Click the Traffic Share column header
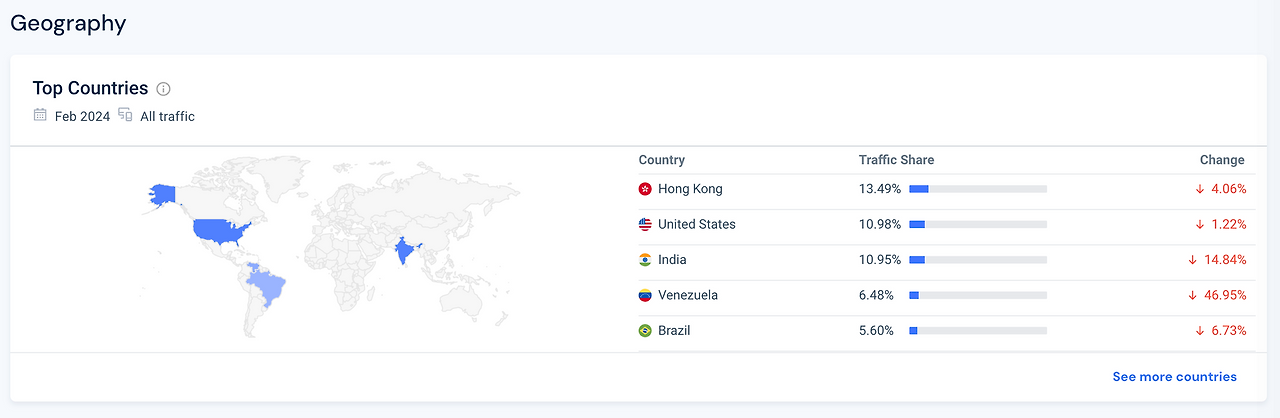Image resolution: width=1280 pixels, height=418 pixels. click(x=896, y=160)
